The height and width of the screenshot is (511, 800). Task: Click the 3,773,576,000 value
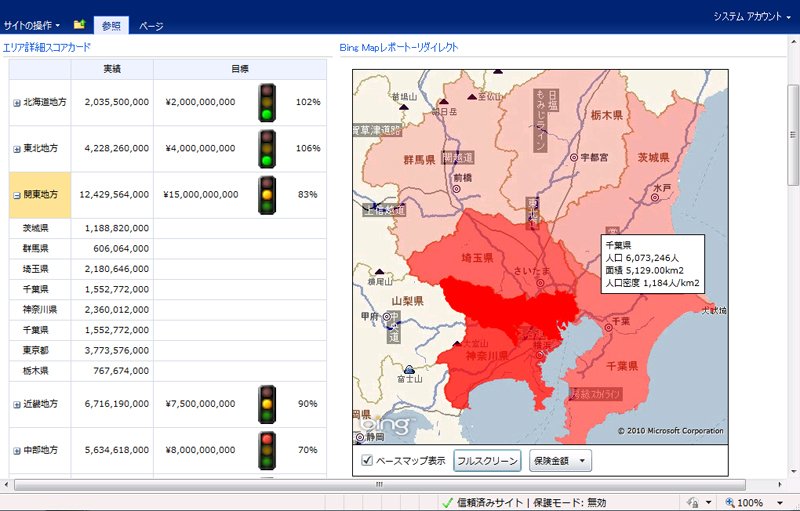coord(117,350)
